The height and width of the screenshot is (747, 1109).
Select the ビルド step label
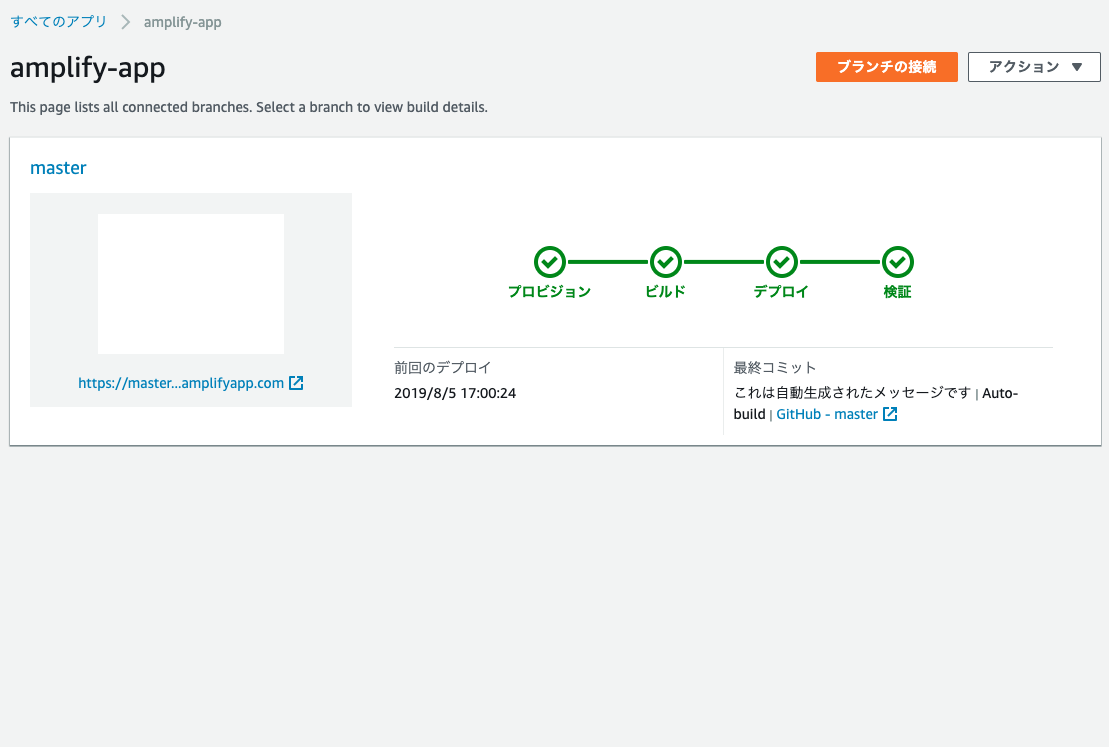(x=666, y=291)
